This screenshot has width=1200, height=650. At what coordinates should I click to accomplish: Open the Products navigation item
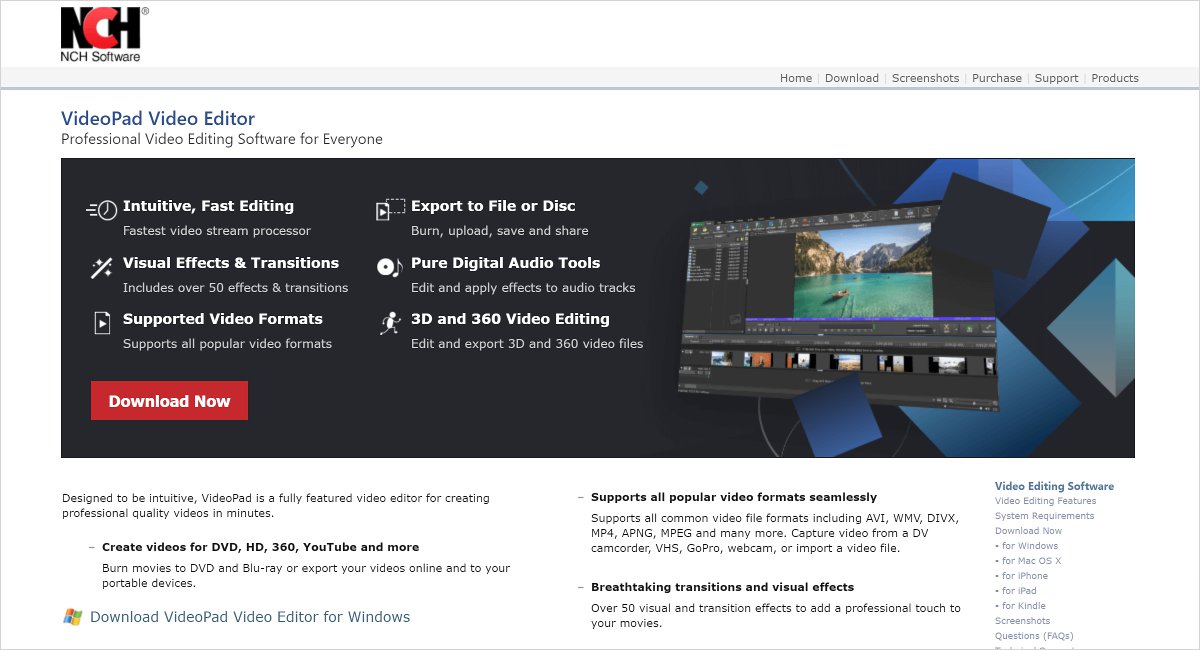(x=1115, y=78)
